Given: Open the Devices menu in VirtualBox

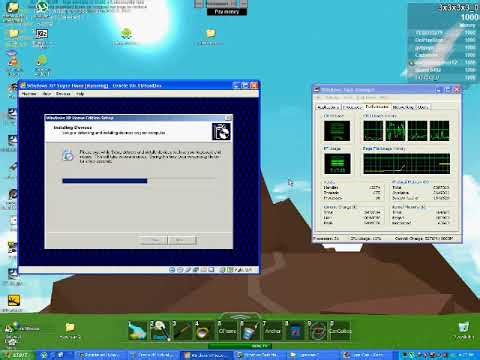Looking at the screenshot, I should pyautogui.click(x=63, y=94).
